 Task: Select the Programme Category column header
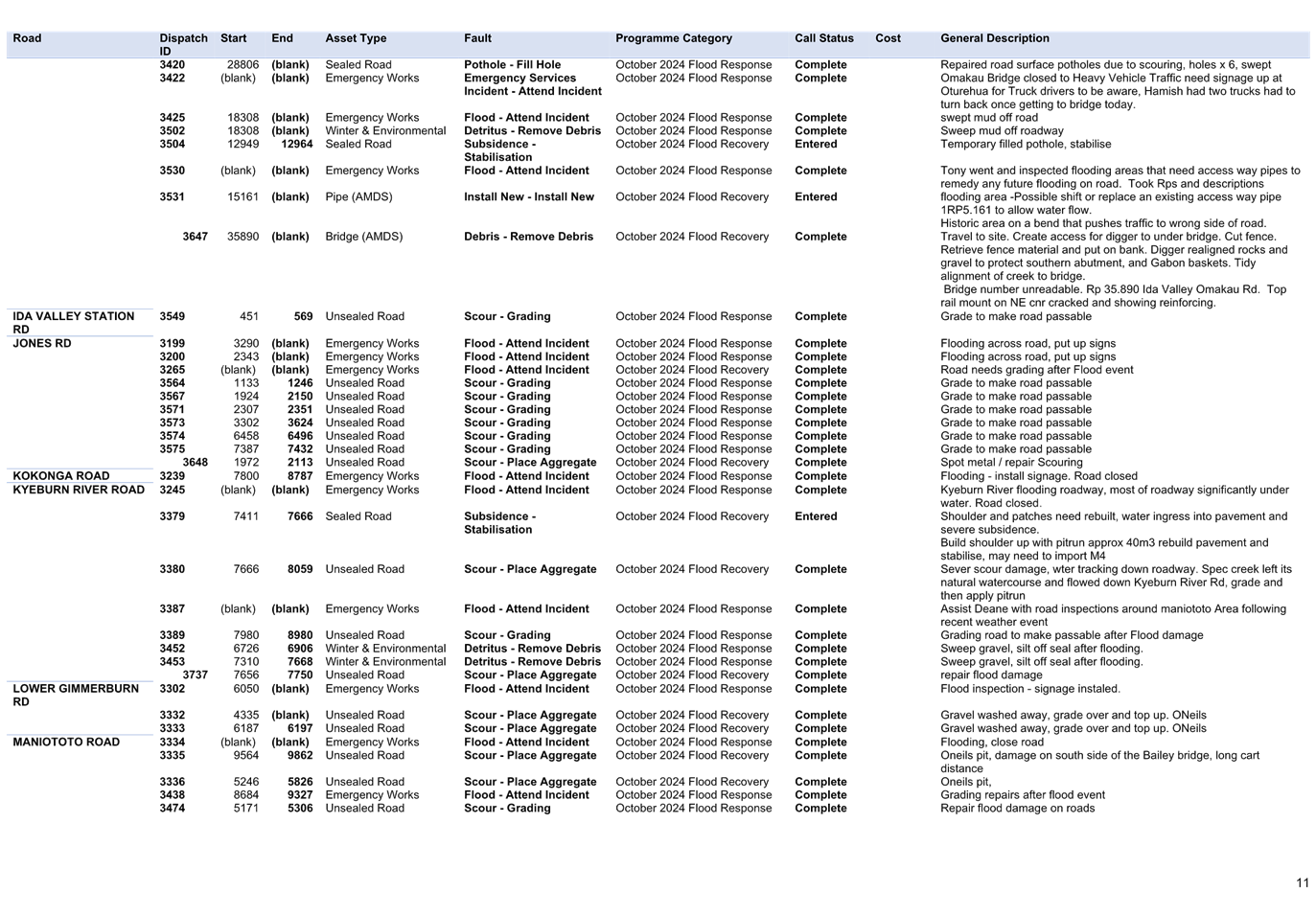click(x=674, y=37)
